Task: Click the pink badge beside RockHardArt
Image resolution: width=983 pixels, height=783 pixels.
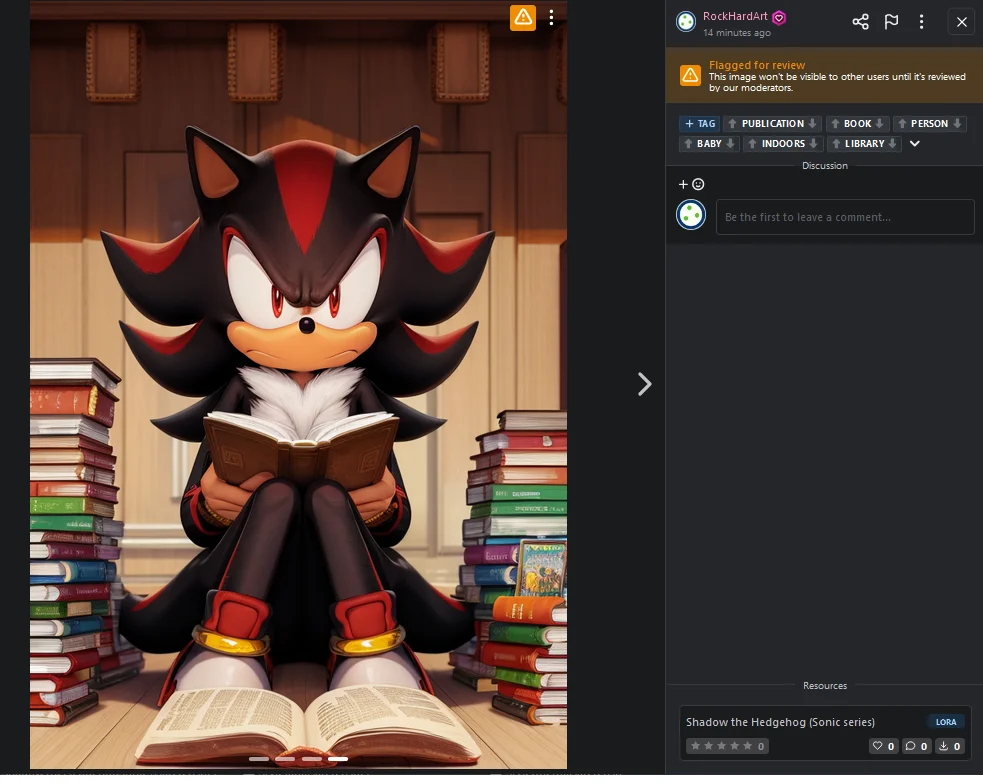Action: pos(779,18)
